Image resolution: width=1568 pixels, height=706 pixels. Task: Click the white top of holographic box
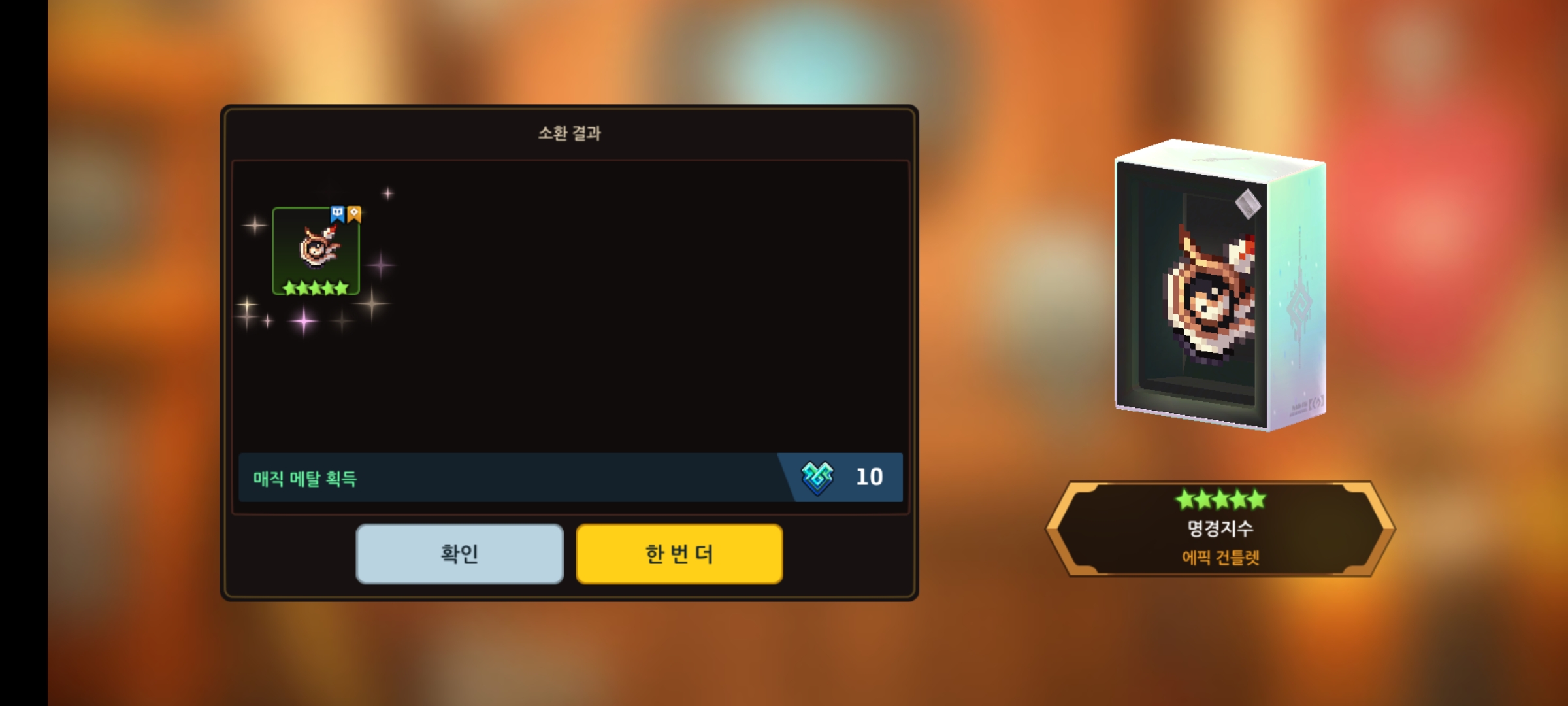(x=1220, y=159)
